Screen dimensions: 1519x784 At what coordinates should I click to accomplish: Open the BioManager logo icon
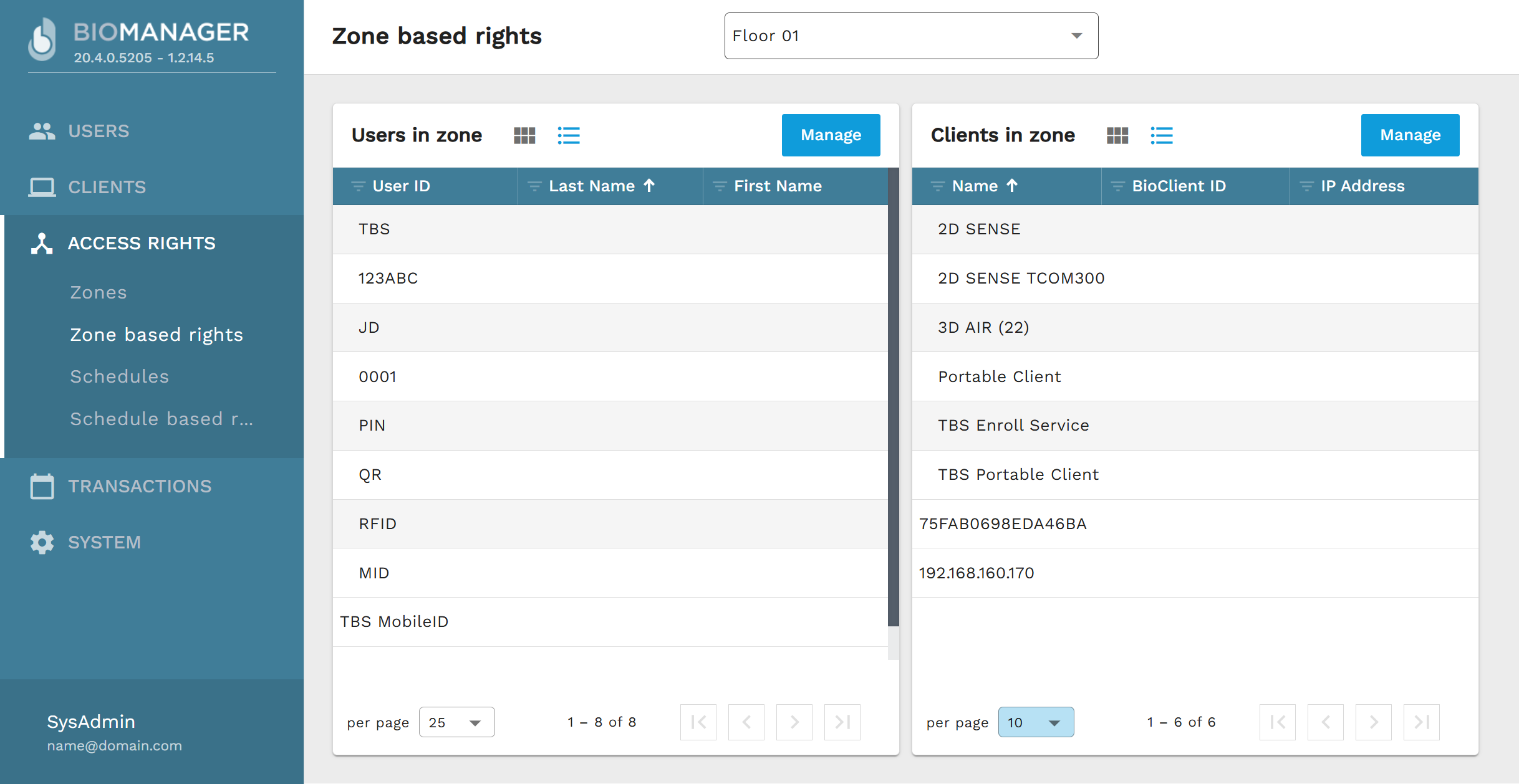(42, 40)
